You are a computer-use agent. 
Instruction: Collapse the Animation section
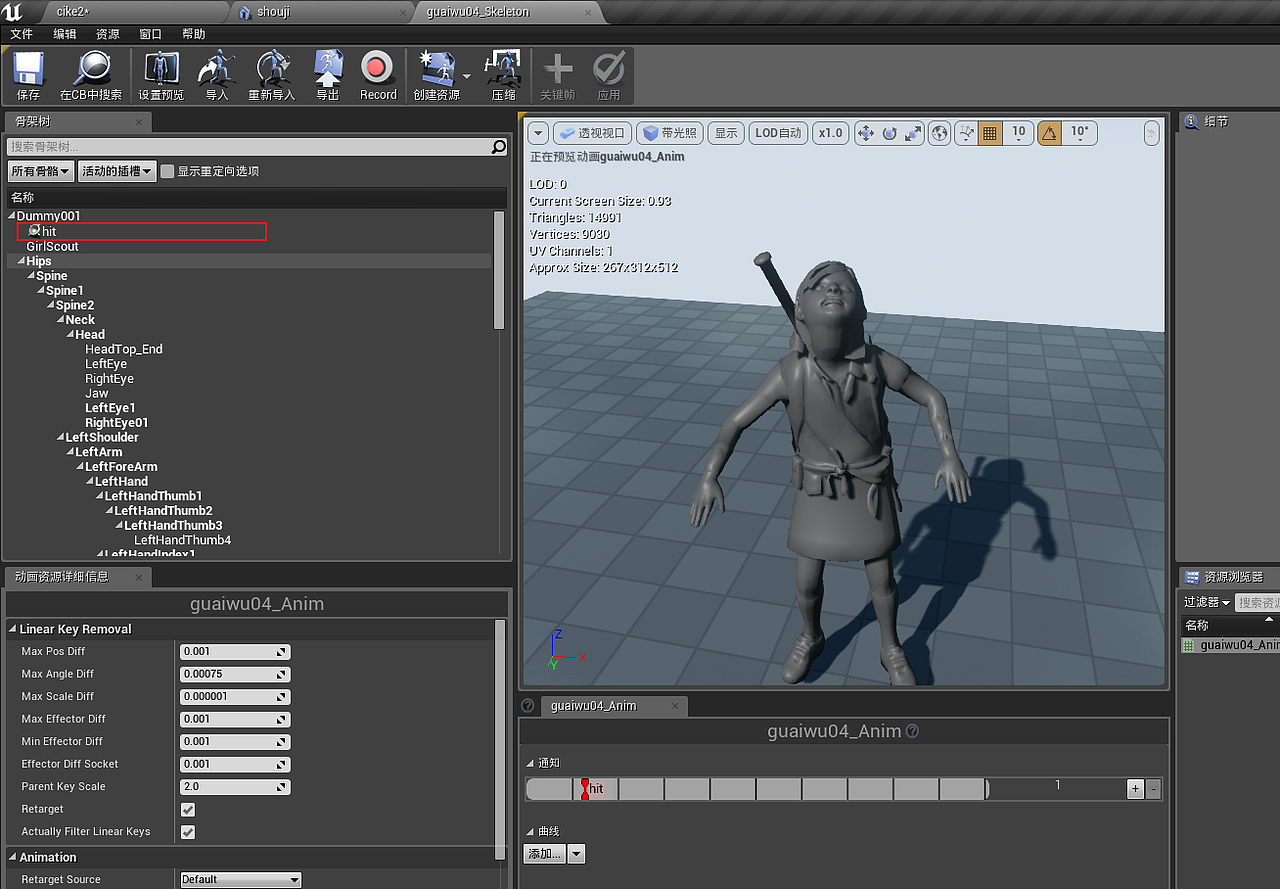pyautogui.click(x=13, y=858)
